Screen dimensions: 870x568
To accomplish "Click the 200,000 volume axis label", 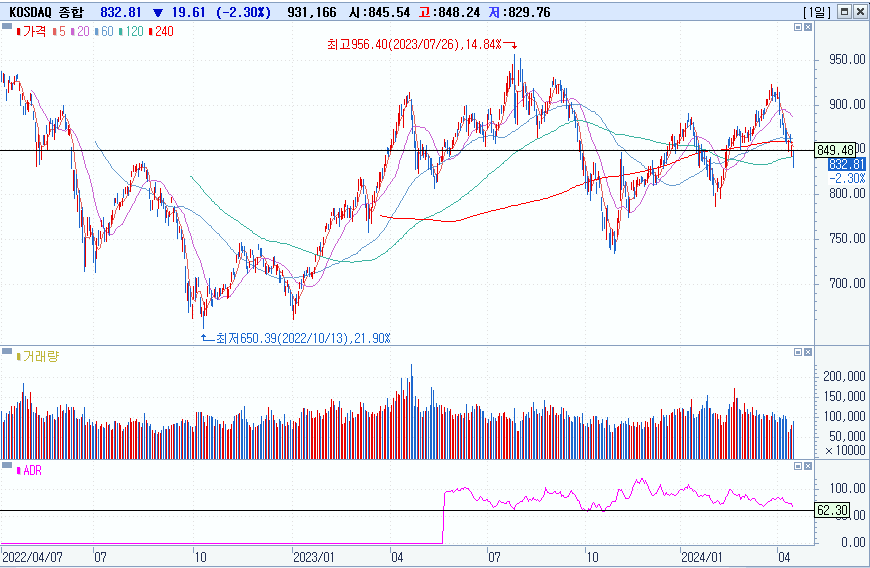I will (844, 377).
